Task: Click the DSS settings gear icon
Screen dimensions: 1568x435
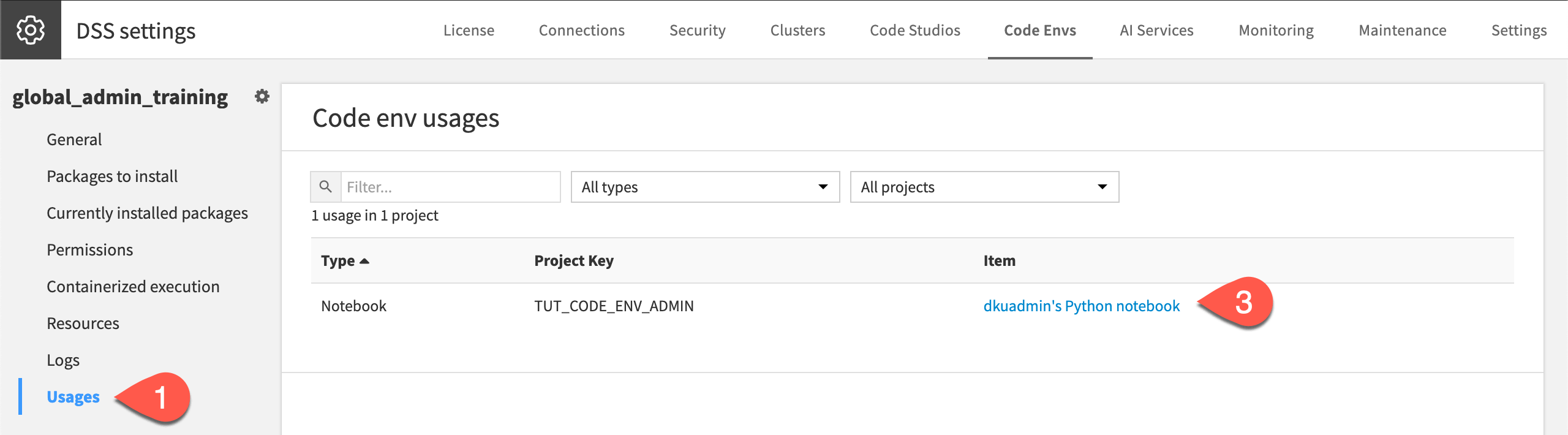Action: point(30,30)
